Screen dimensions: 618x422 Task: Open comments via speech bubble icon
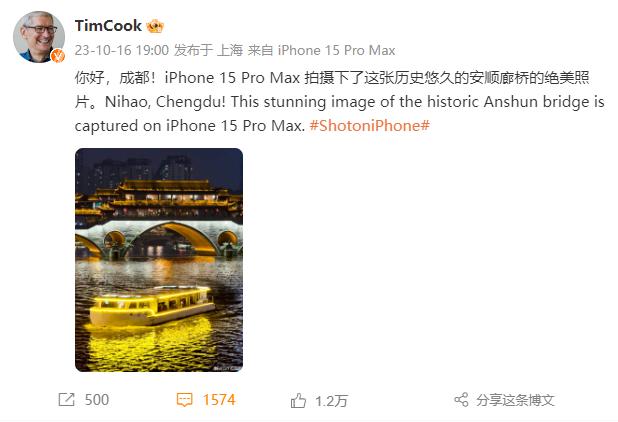pos(184,400)
